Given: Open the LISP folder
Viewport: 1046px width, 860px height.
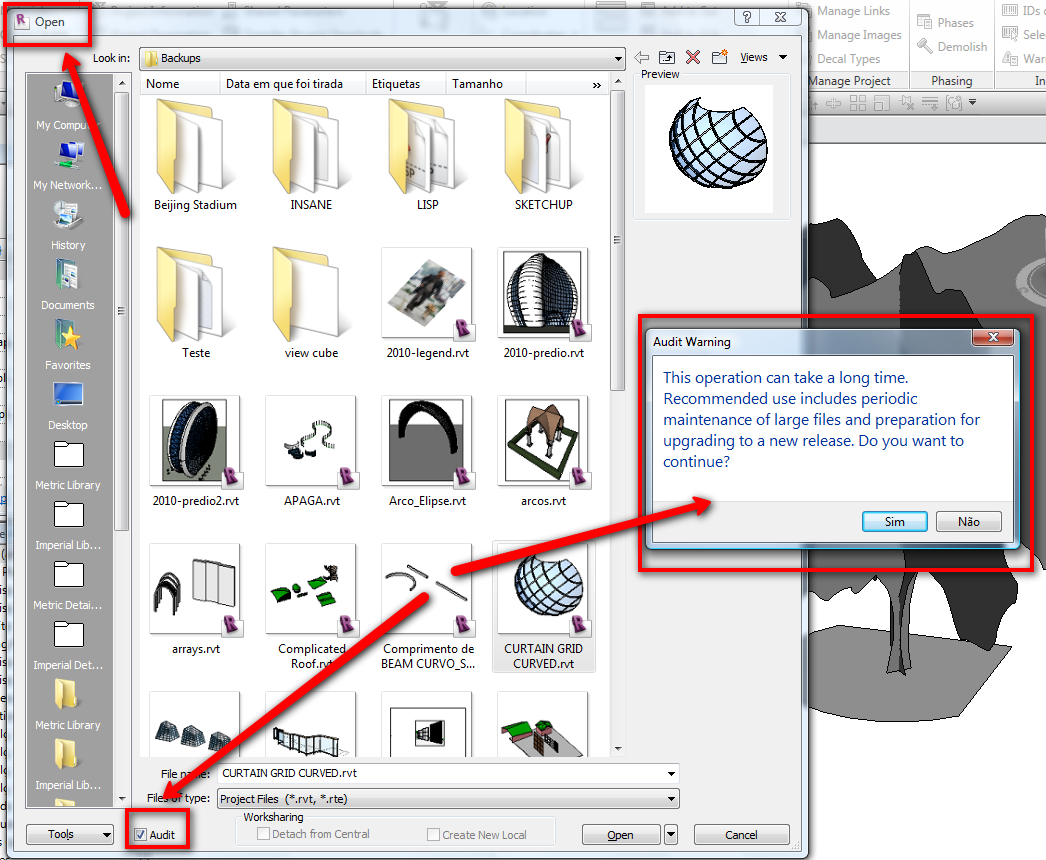Looking at the screenshot, I should click(427, 155).
